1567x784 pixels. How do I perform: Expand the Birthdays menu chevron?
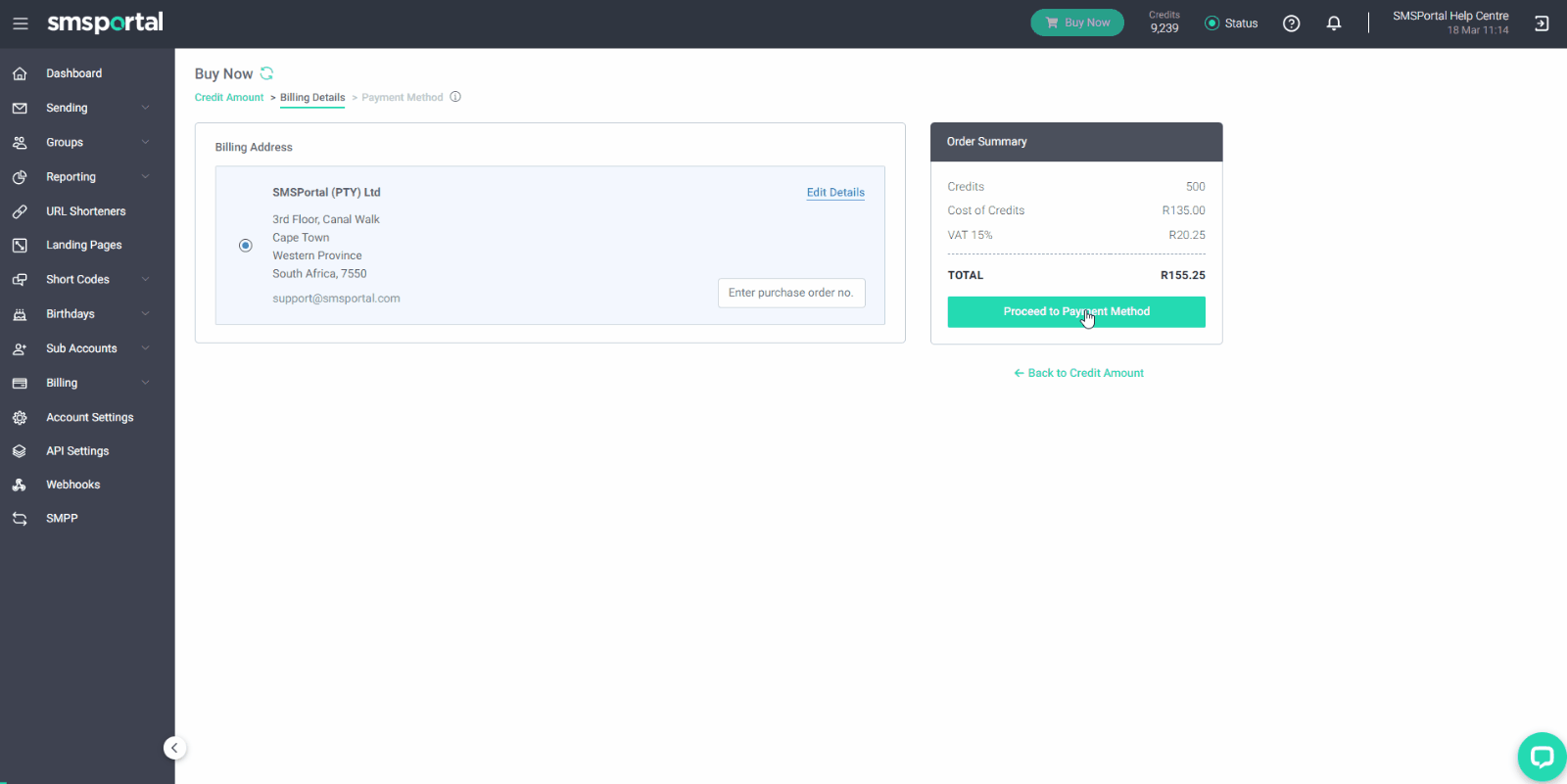coord(145,314)
